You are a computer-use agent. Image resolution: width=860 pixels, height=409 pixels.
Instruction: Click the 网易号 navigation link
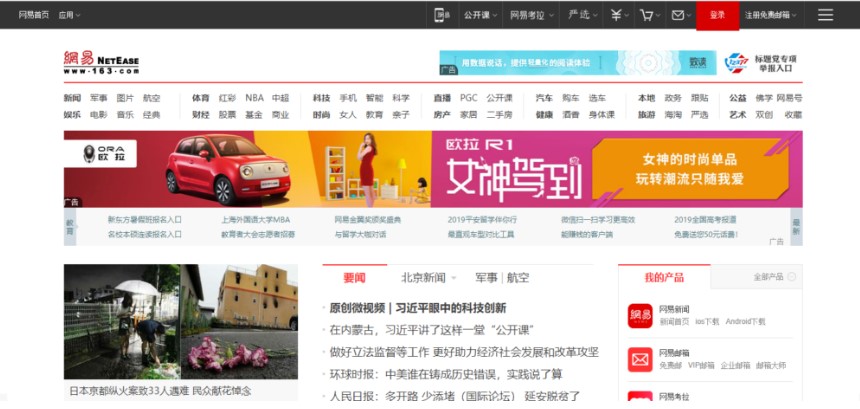tap(789, 98)
